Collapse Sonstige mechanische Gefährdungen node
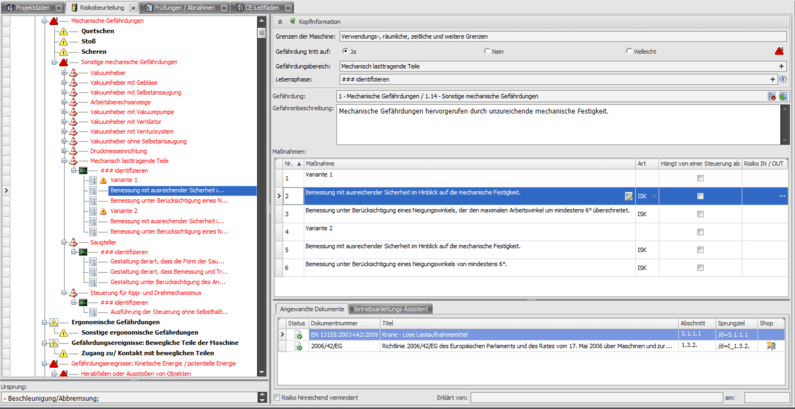The width and height of the screenshot is (795, 409). [53, 62]
